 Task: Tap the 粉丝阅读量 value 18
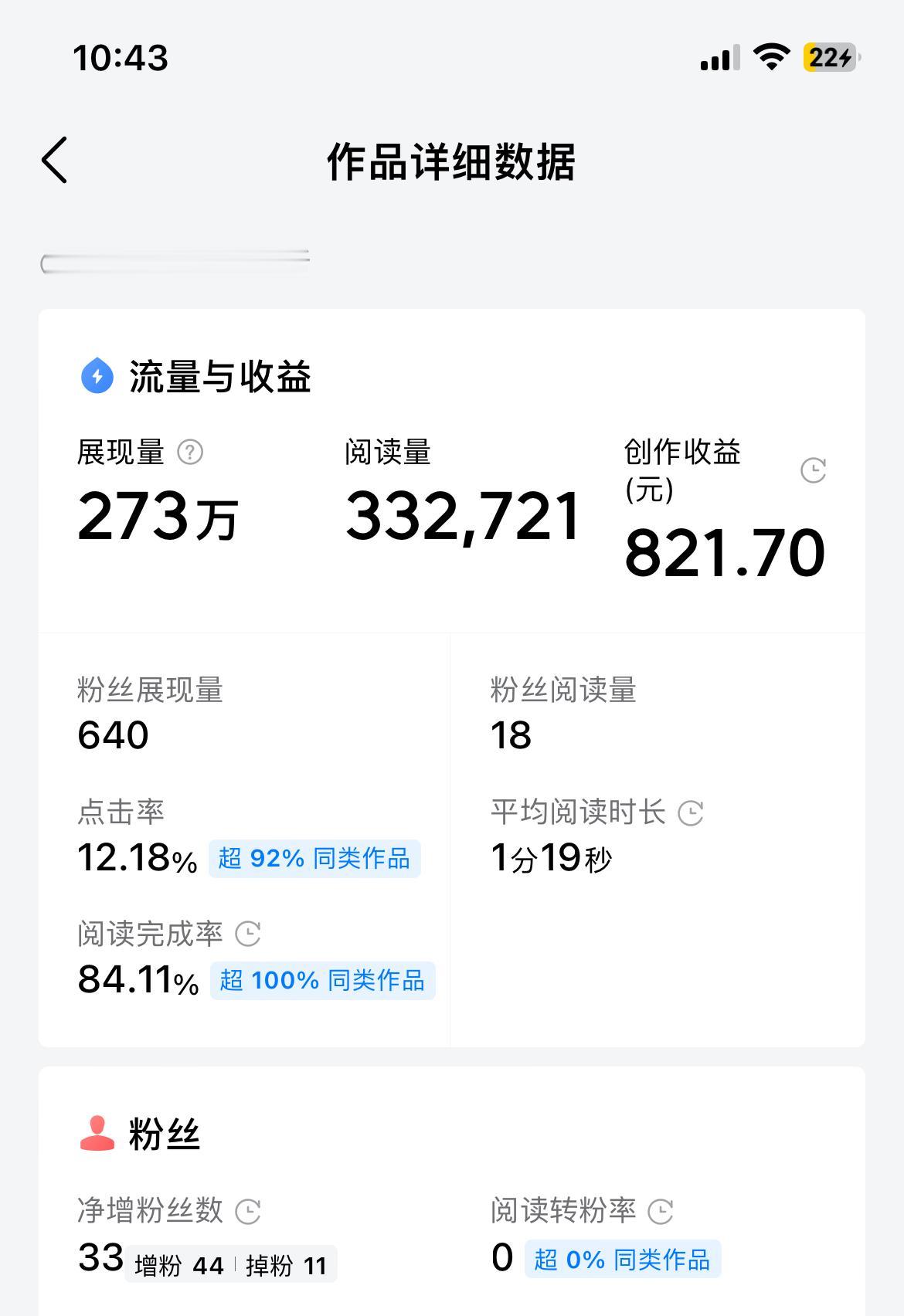tap(511, 735)
